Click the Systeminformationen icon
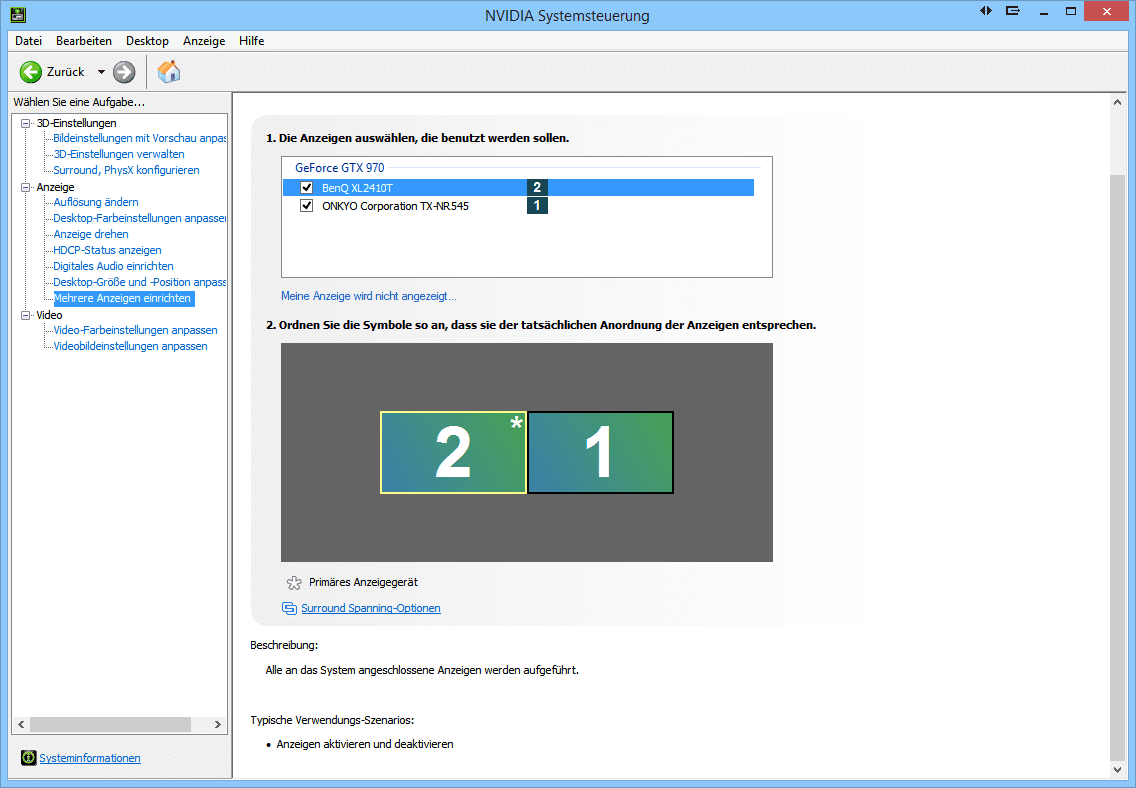Screen dimensions: 1136x788 coord(28,758)
